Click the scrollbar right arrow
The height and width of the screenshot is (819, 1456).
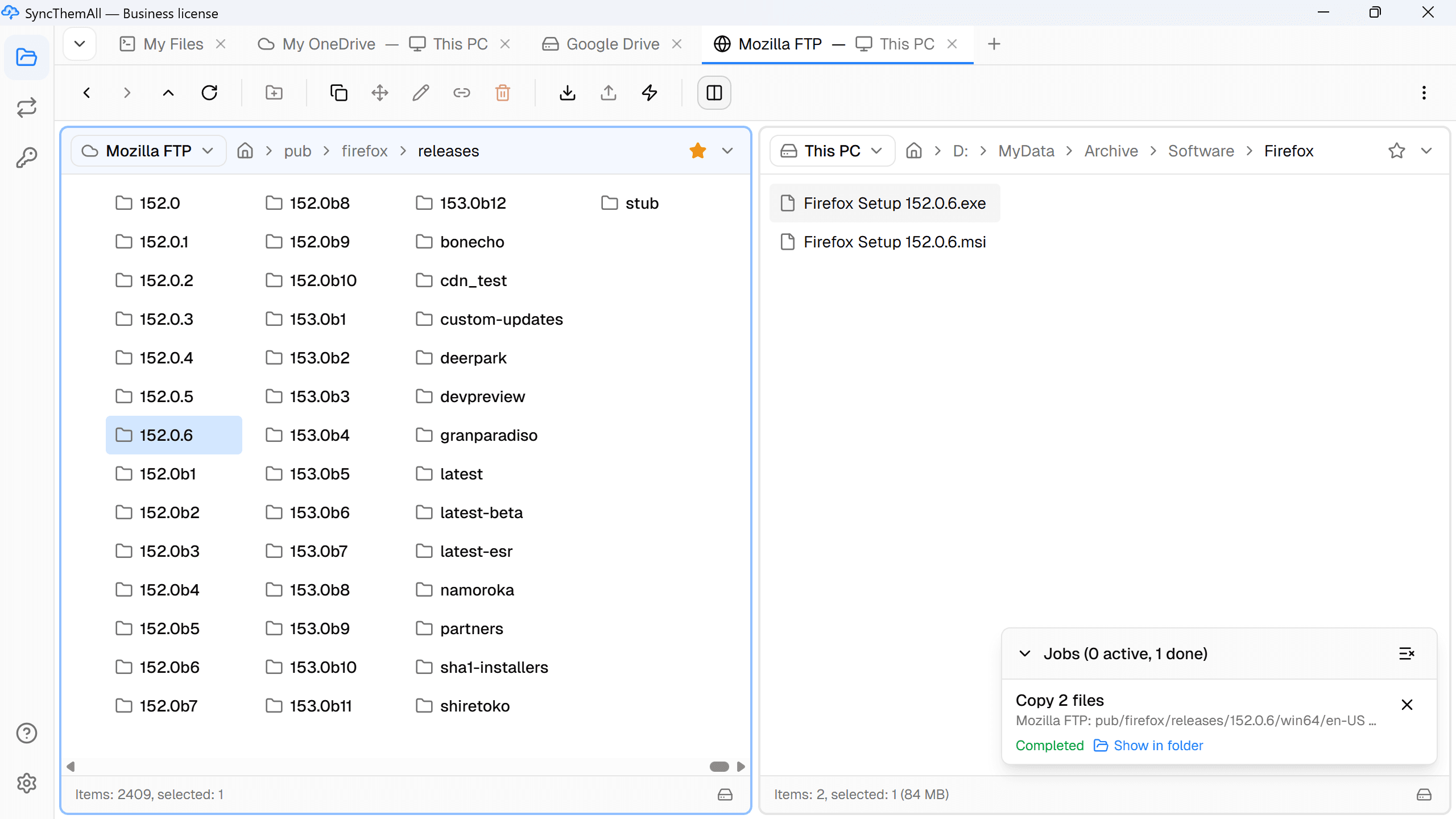click(741, 767)
